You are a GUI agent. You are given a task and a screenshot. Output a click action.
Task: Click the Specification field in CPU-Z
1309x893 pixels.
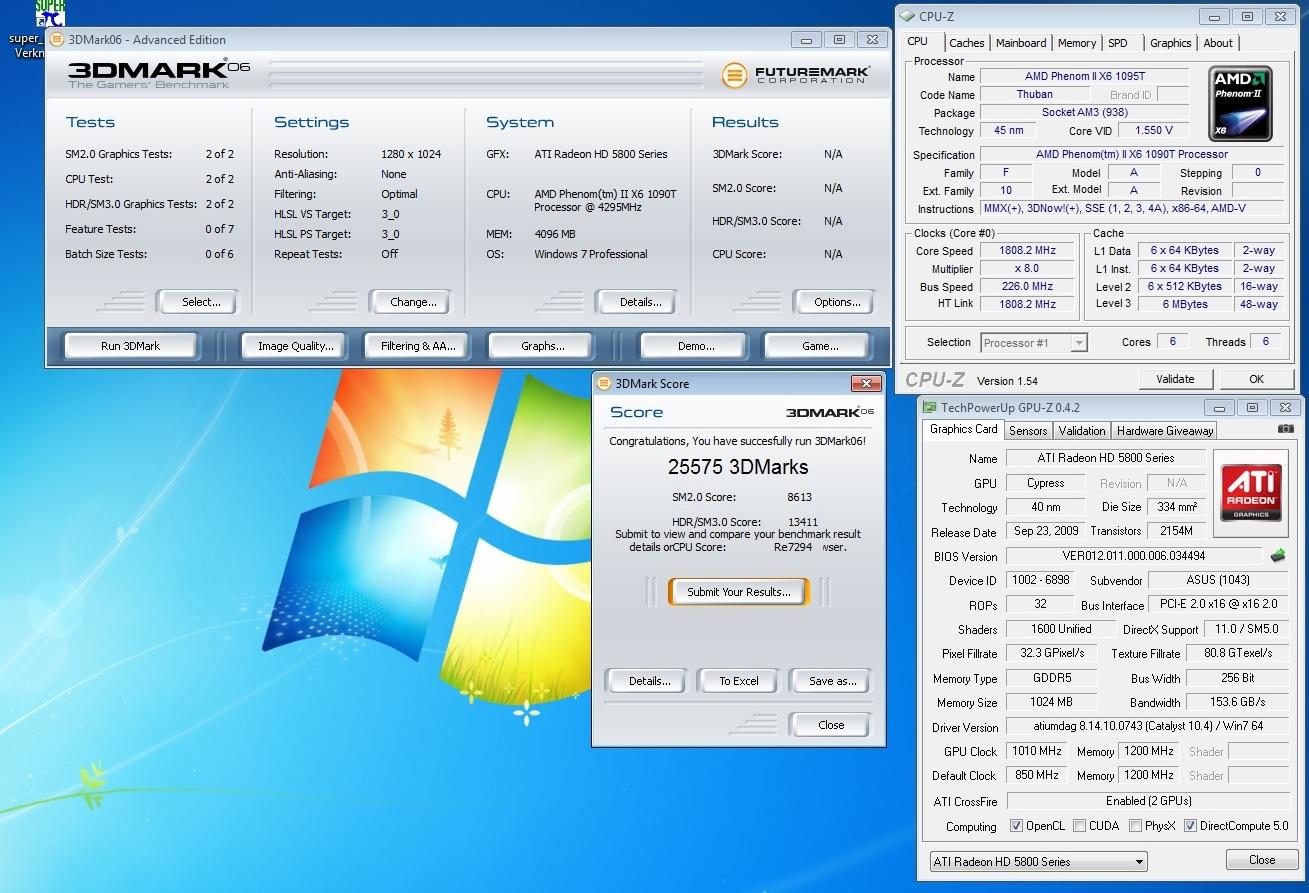coord(1131,155)
